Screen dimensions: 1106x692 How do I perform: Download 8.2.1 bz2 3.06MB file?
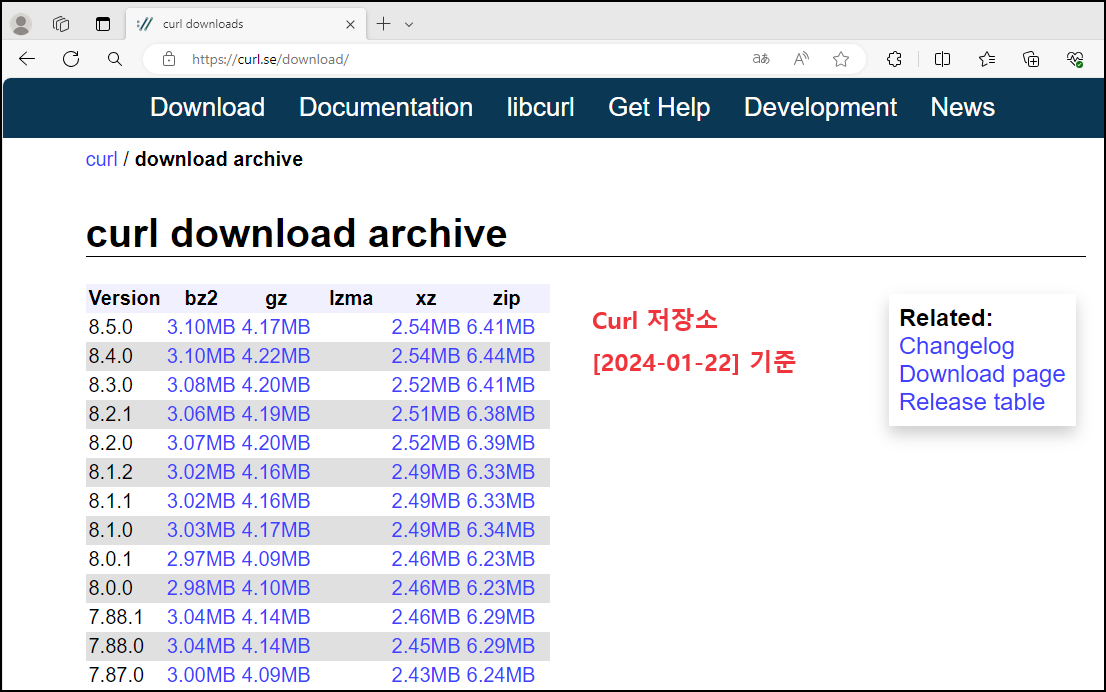coord(201,414)
